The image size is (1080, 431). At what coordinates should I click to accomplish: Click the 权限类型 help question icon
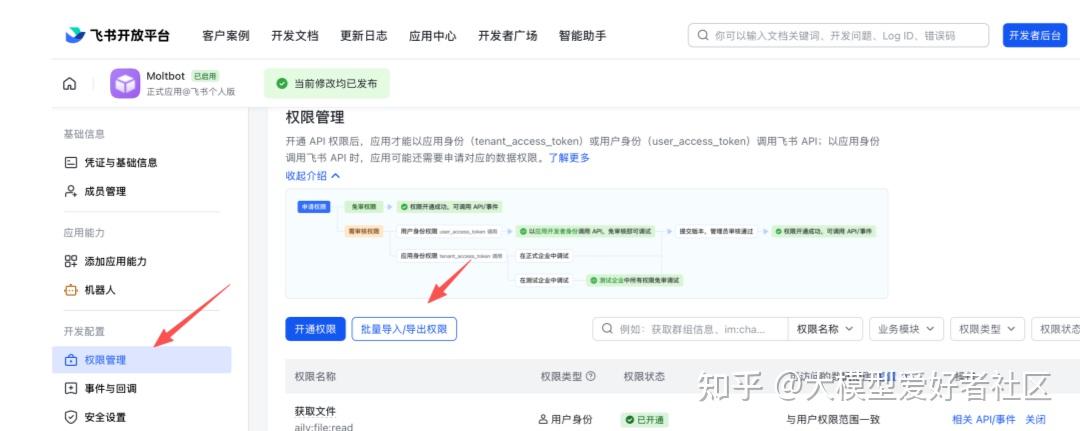click(590, 377)
